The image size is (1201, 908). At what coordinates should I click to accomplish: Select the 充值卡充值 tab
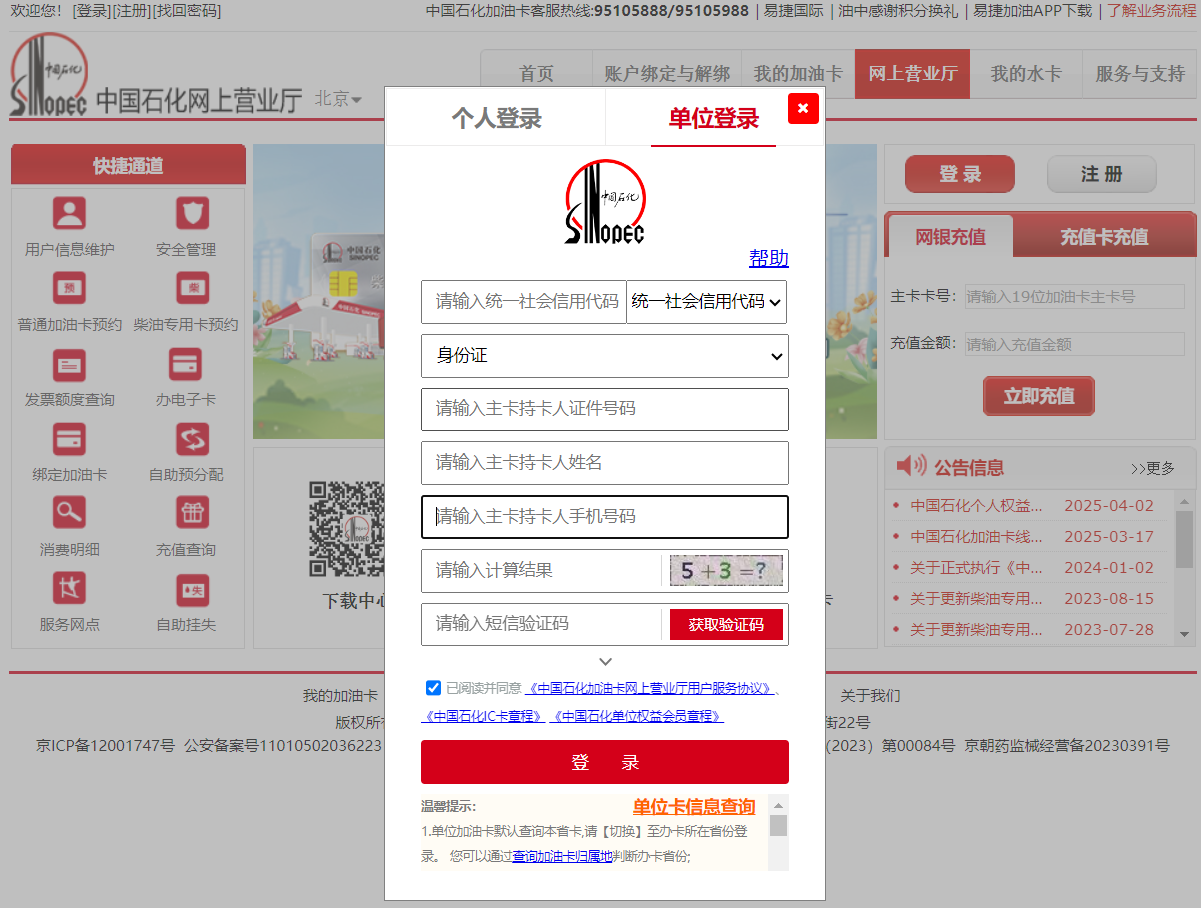click(1104, 237)
